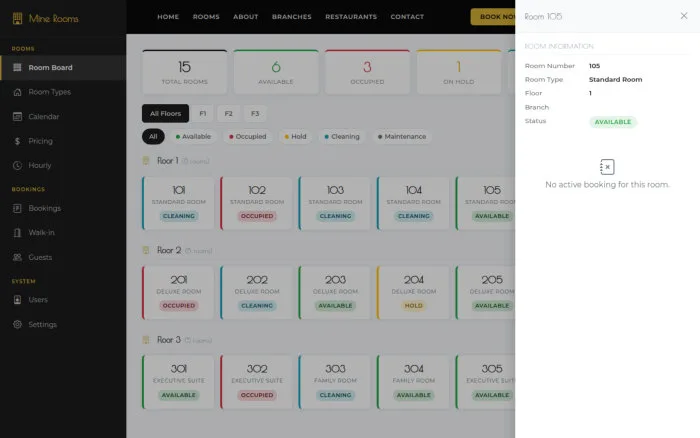Click the Walk-in door icon
Image resolution: width=700 pixels, height=438 pixels.
(17, 233)
